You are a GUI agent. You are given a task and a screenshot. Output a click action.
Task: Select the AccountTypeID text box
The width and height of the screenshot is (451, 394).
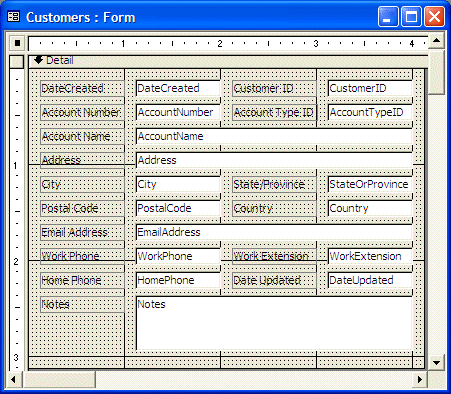[x=370, y=112]
